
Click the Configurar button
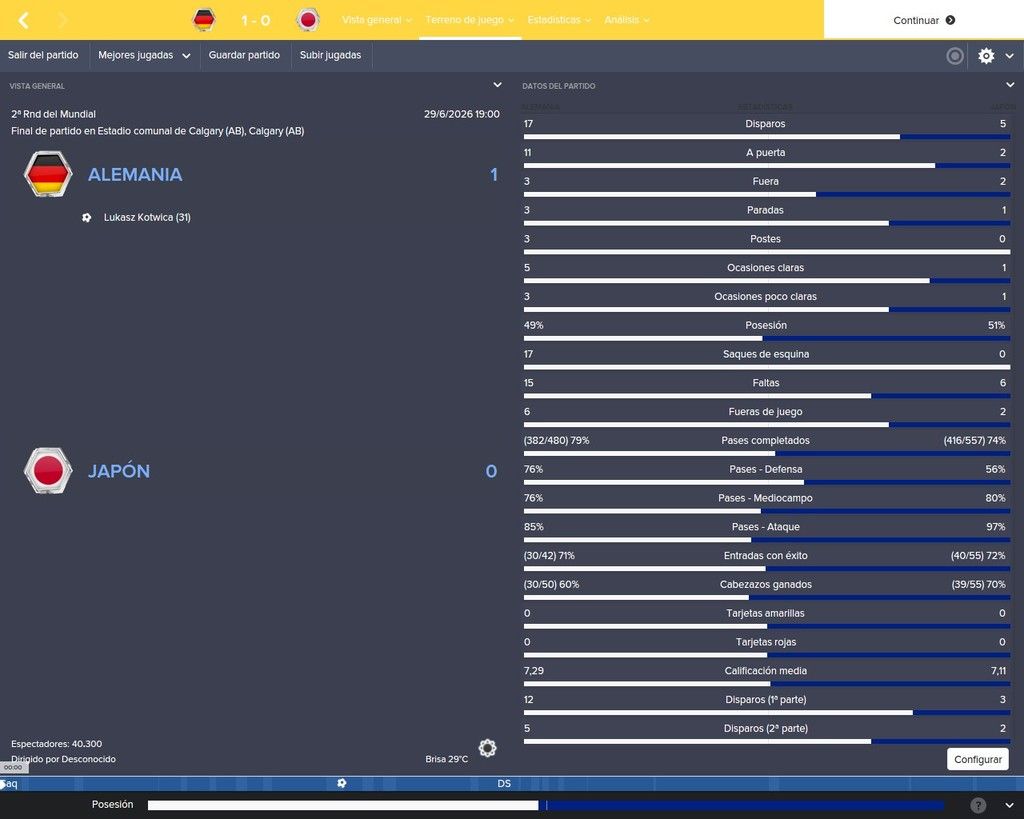(x=978, y=759)
